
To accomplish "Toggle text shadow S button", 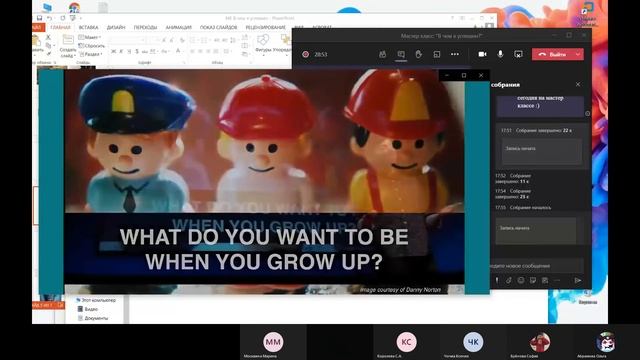I will point(137,51).
